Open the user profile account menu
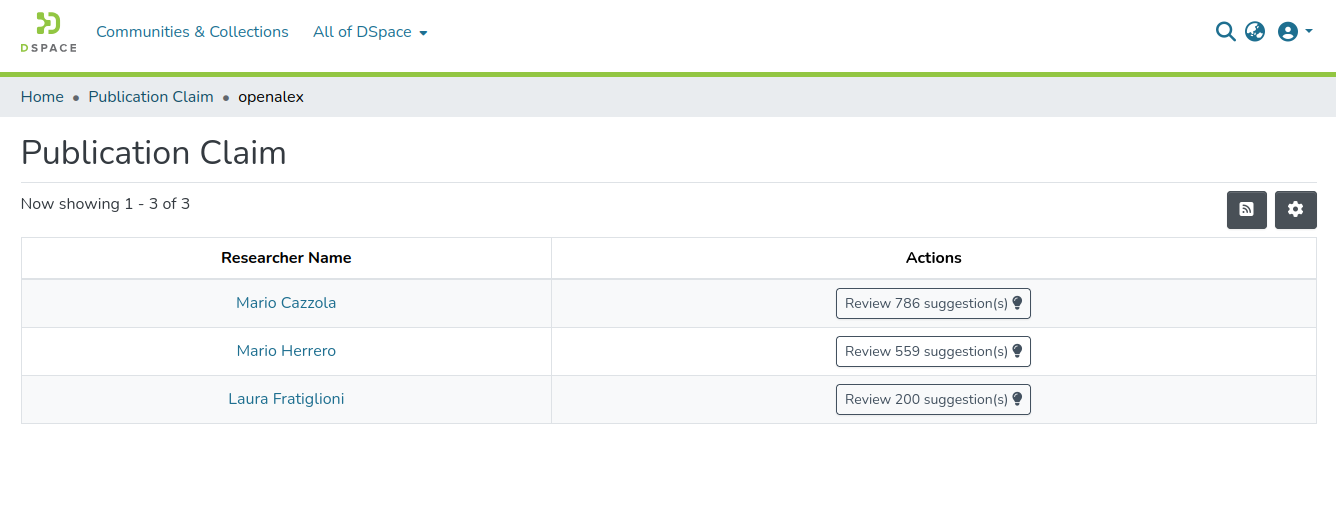This screenshot has height=510, width=1336. (1294, 32)
